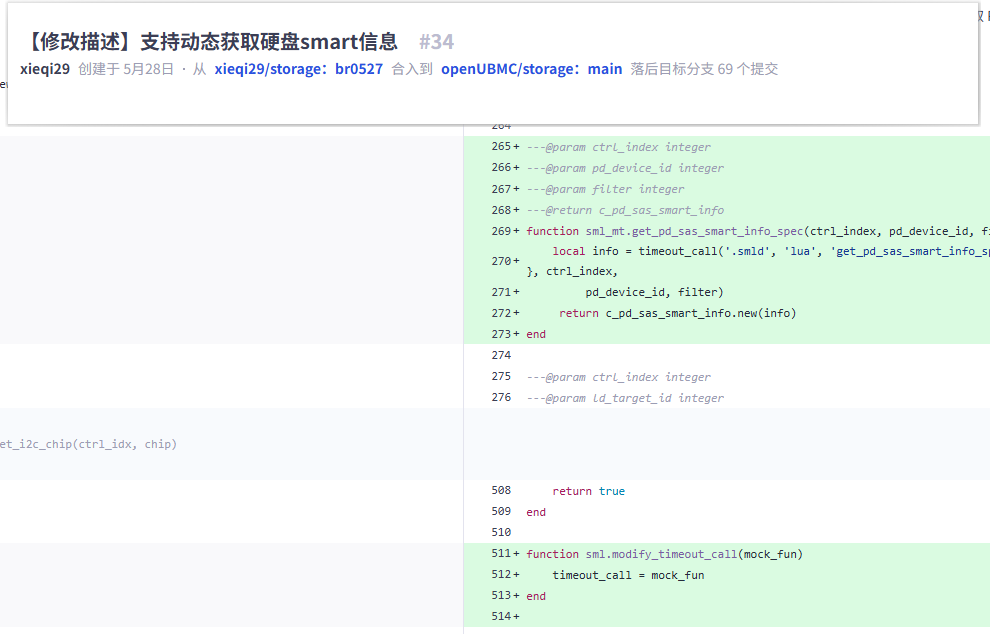Click the text 落后目标分支 69 个提交
990x634 pixels.
click(704, 69)
